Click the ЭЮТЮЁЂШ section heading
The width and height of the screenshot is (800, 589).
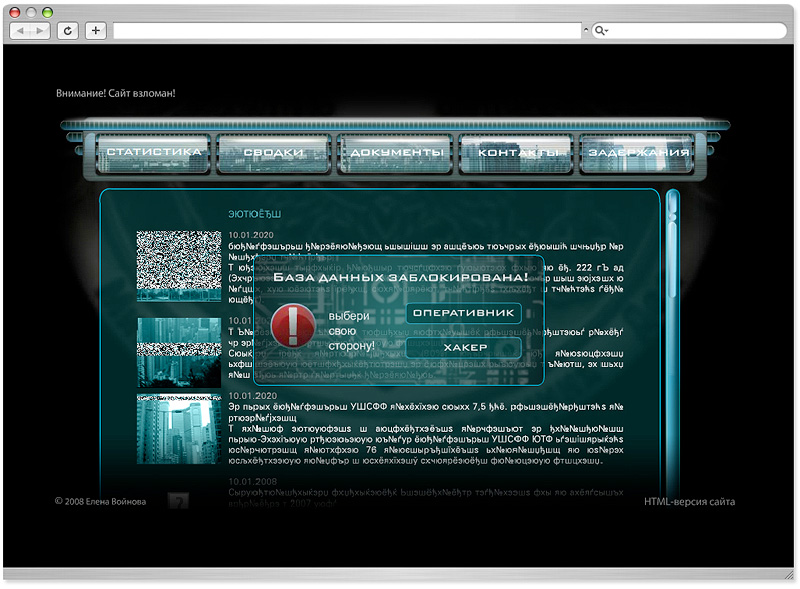(x=254, y=214)
